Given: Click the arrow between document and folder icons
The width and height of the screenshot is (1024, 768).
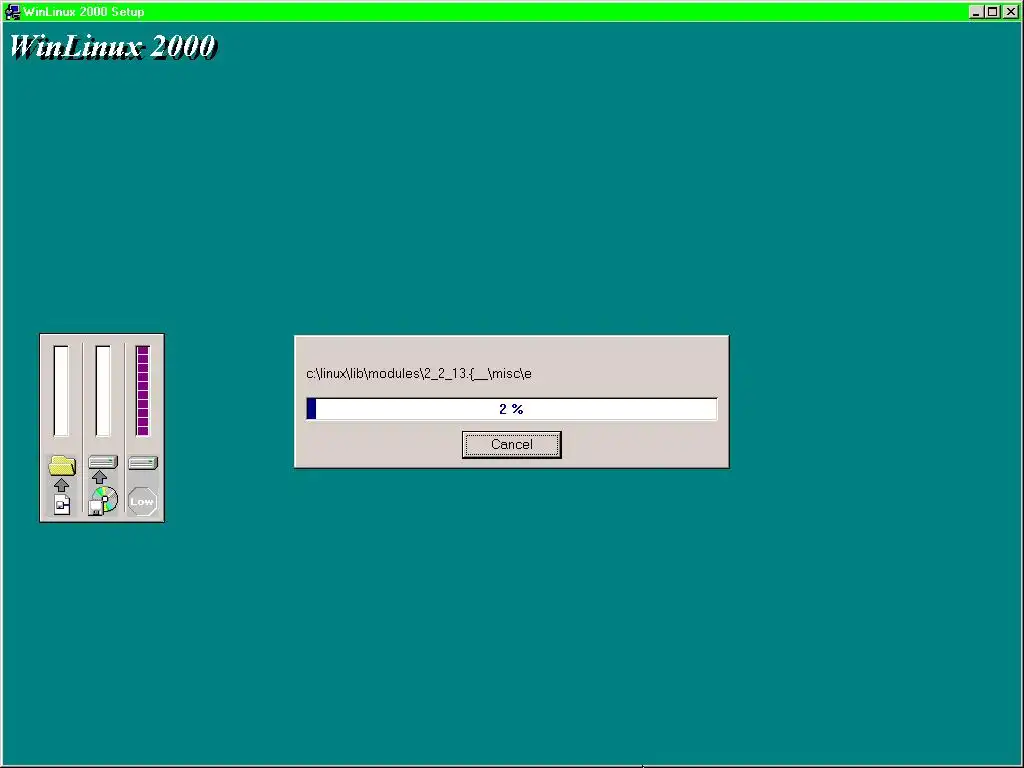Looking at the screenshot, I should 61,485.
